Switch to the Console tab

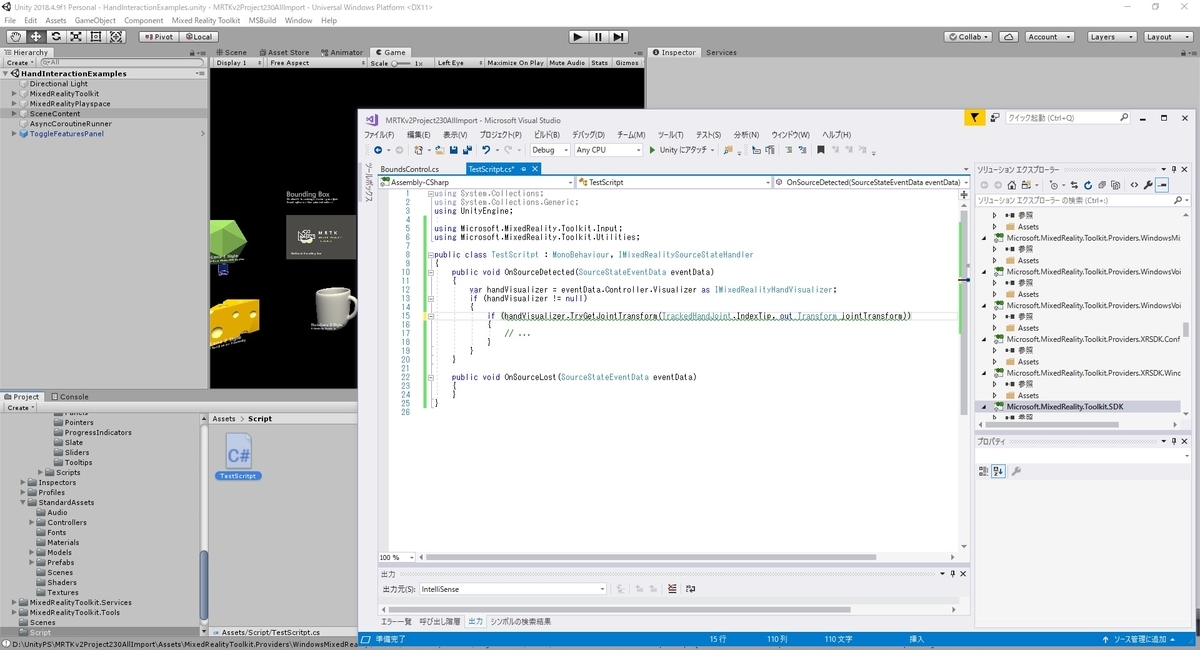point(72,396)
